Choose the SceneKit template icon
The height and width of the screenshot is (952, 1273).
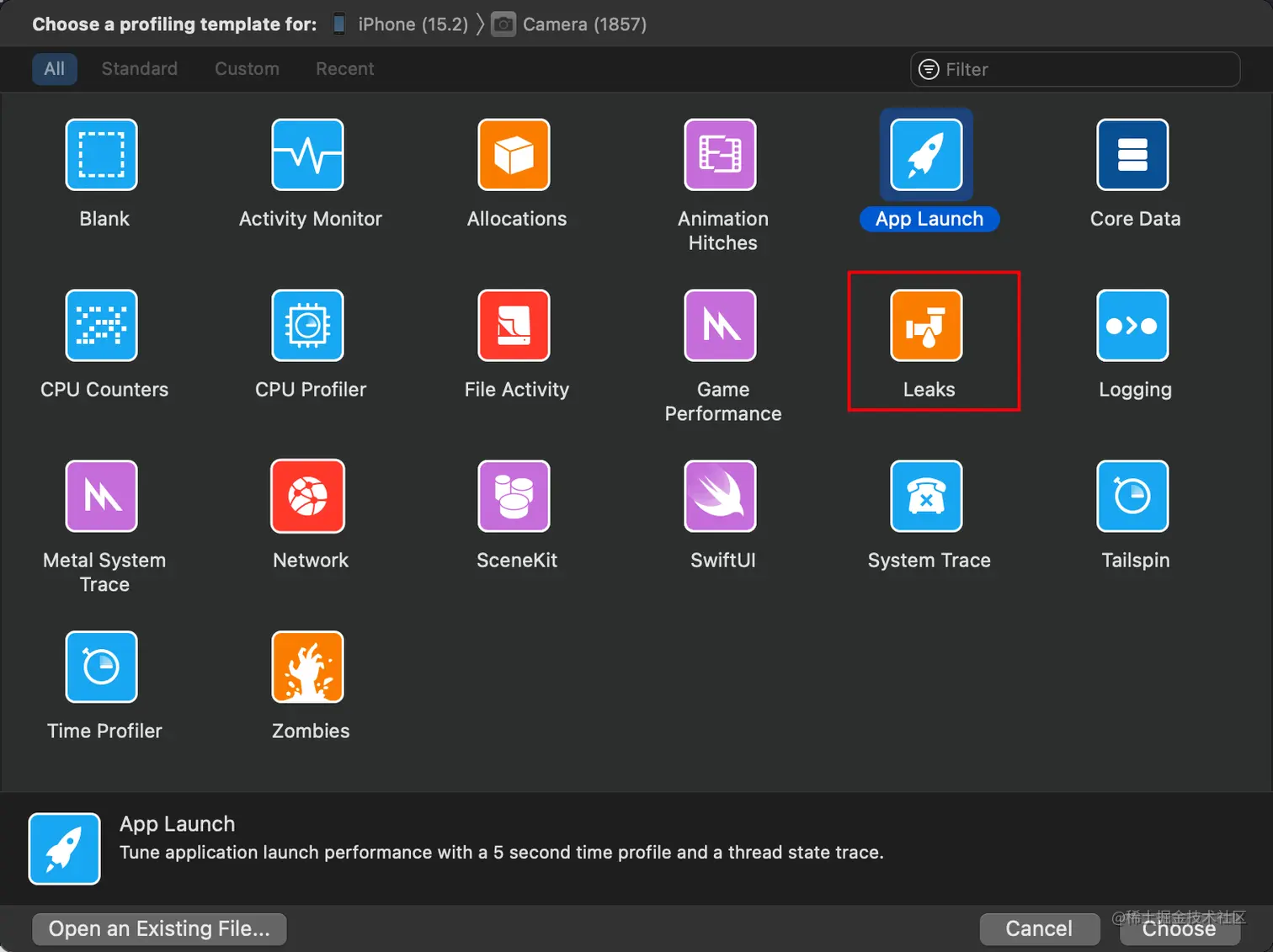click(514, 497)
